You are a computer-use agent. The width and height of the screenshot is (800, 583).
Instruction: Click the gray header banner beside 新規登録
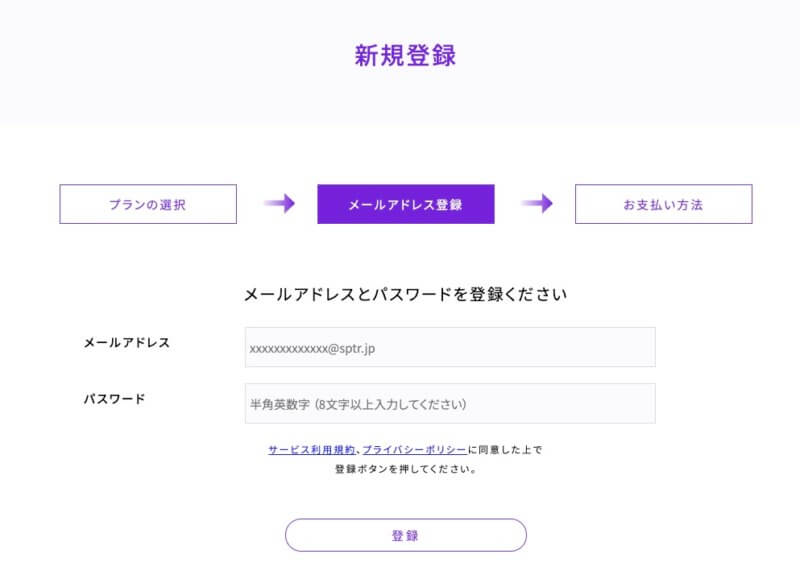tap(150, 60)
